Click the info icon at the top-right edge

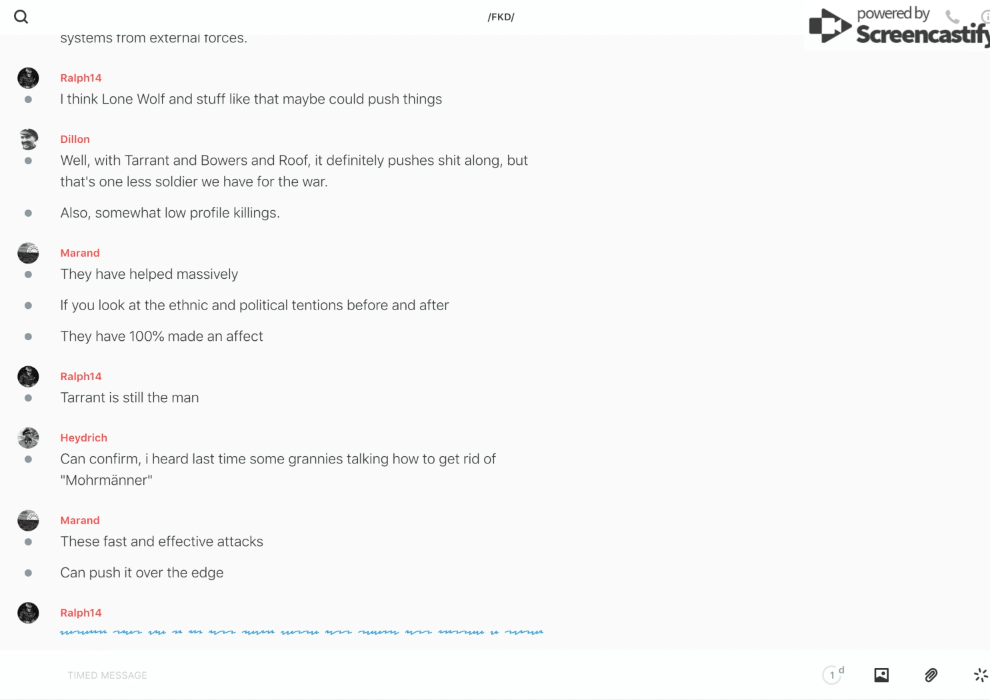tap(985, 17)
